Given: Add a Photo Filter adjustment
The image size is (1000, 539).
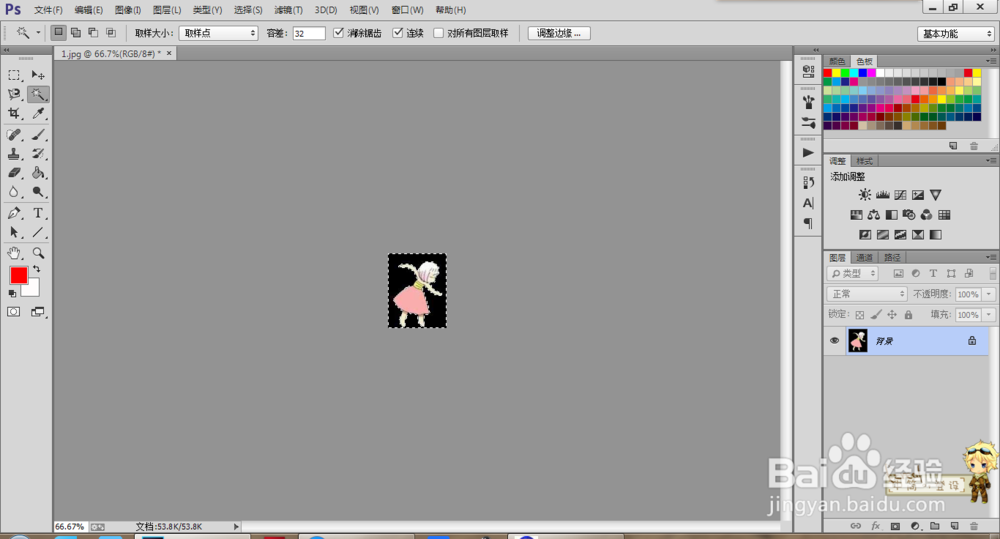Looking at the screenshot, I should click(x=909, y=215).
